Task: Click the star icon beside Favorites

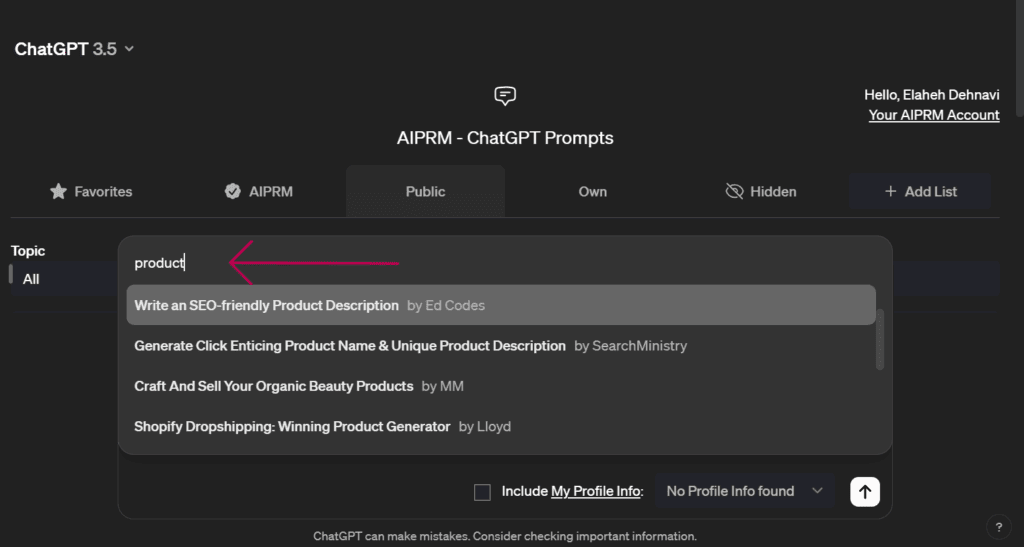Action: click(x=59, y=191)
